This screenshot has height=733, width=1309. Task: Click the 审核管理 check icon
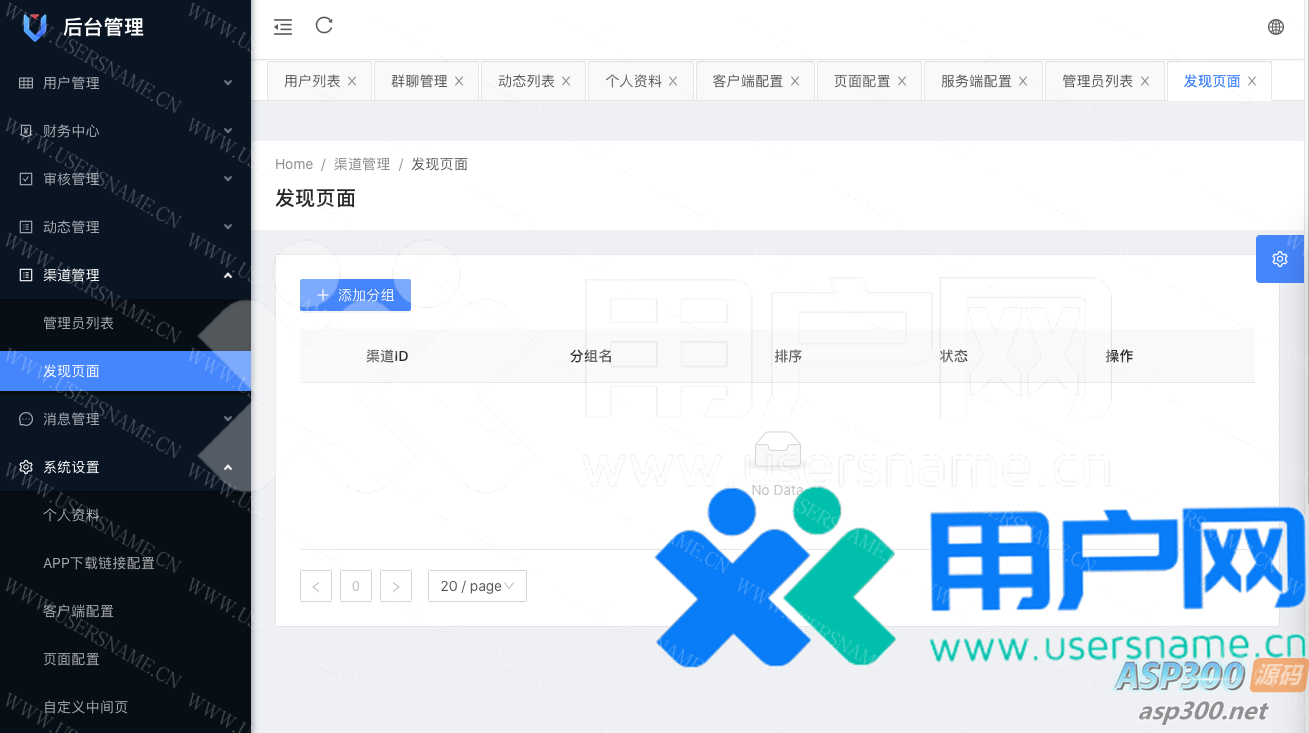coord(26,179)
